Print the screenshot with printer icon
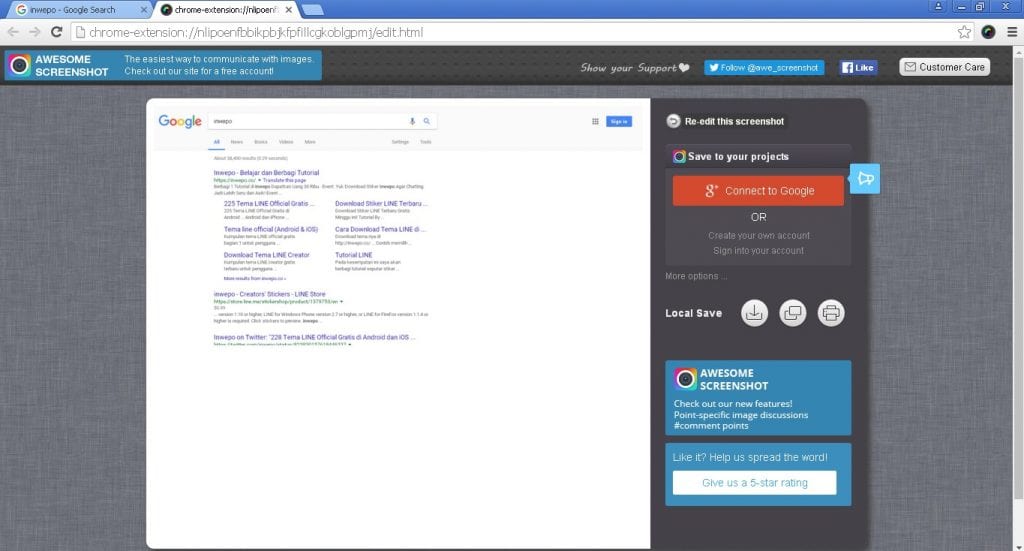 831,313
